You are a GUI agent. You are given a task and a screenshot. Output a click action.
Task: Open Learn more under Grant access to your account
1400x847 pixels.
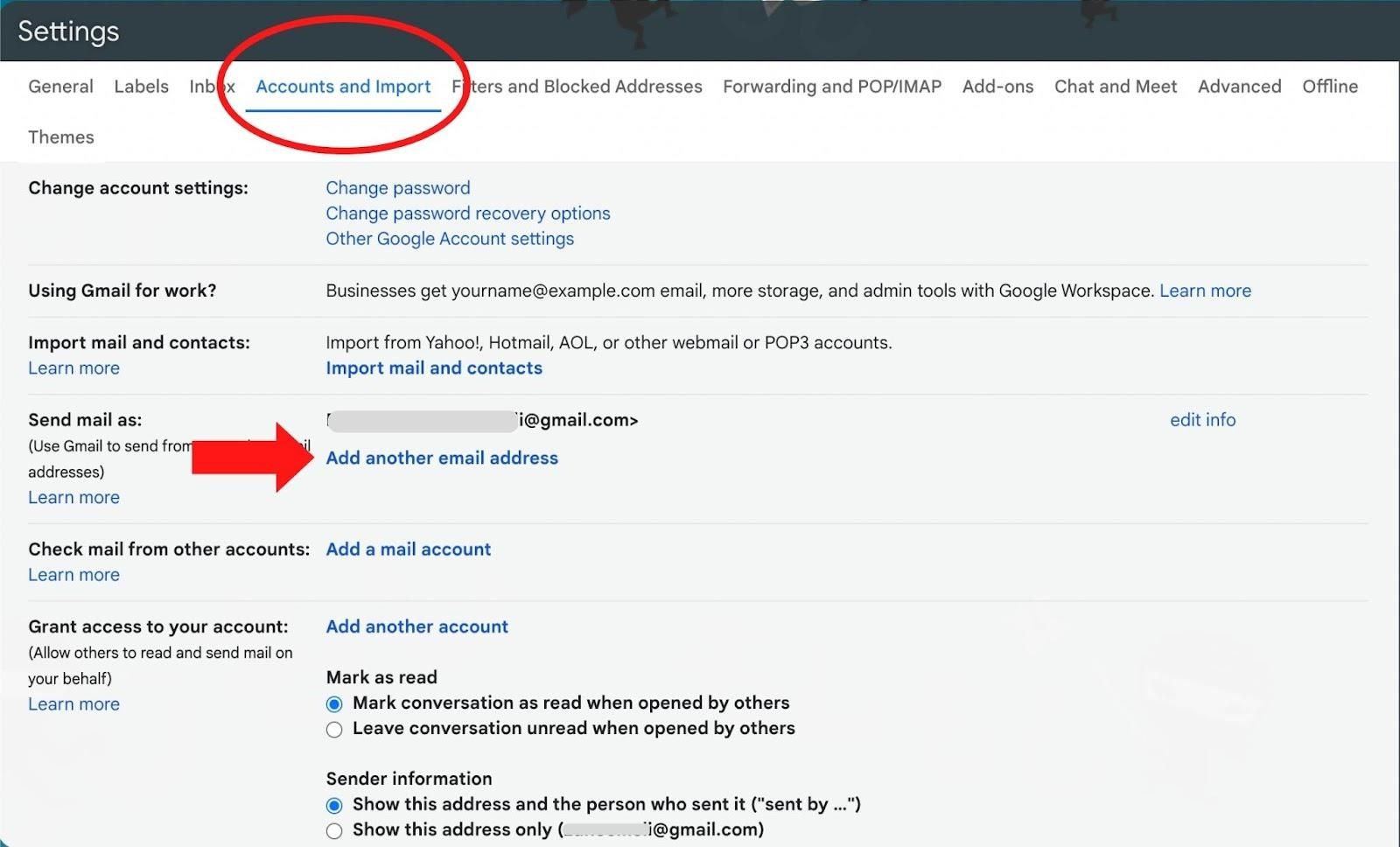click(73, 704)
